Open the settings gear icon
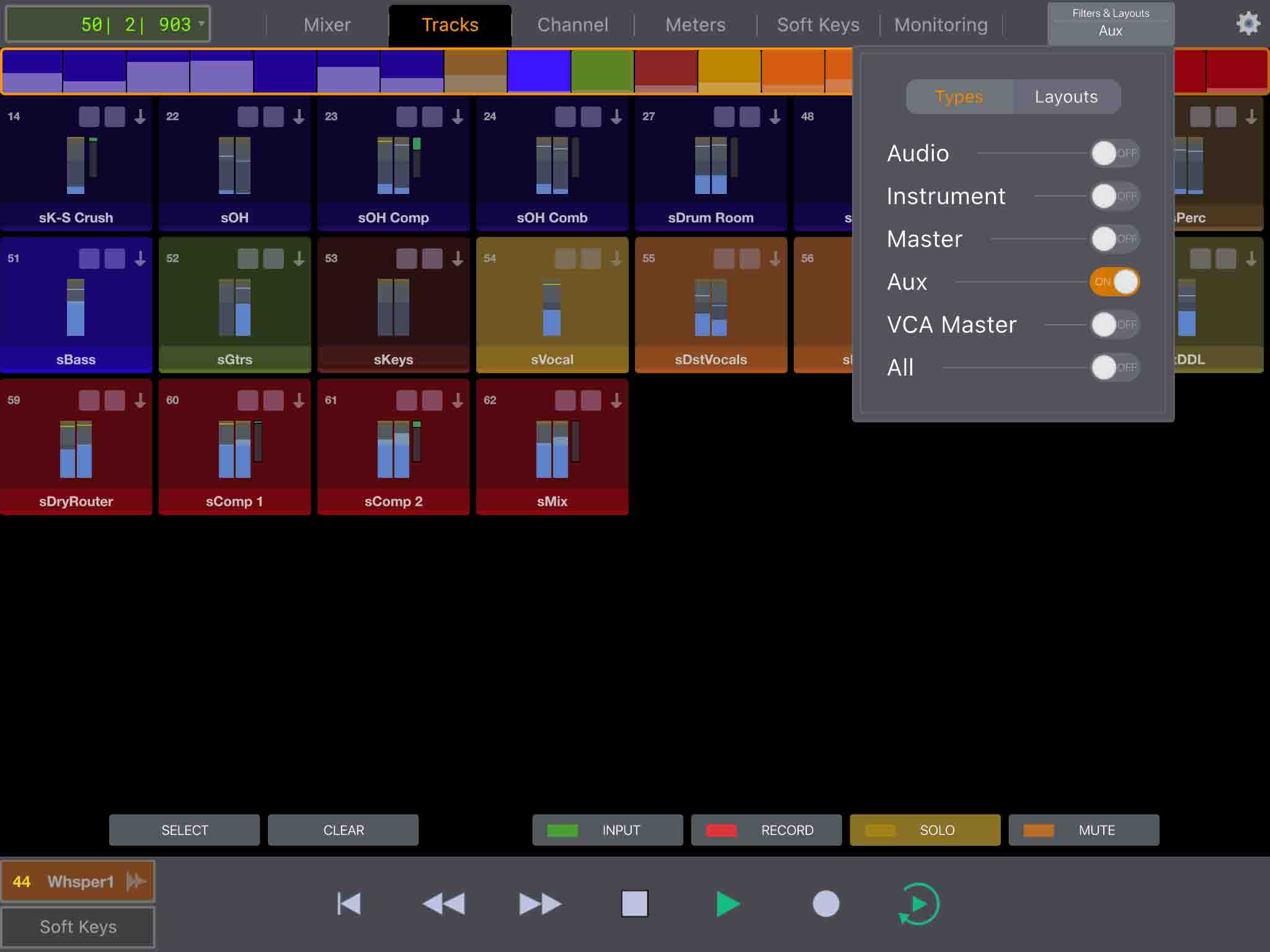1270x952 pixels. click(x=1247, y=24)
